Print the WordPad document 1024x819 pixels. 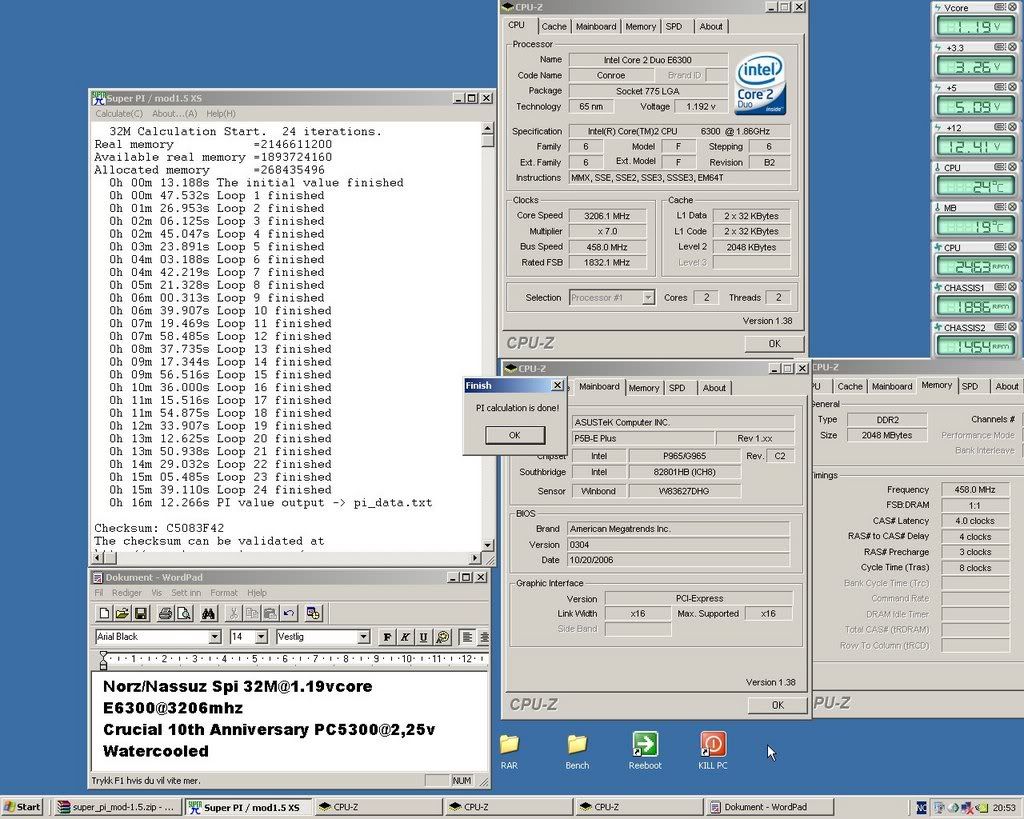click(x=165, y=613)
